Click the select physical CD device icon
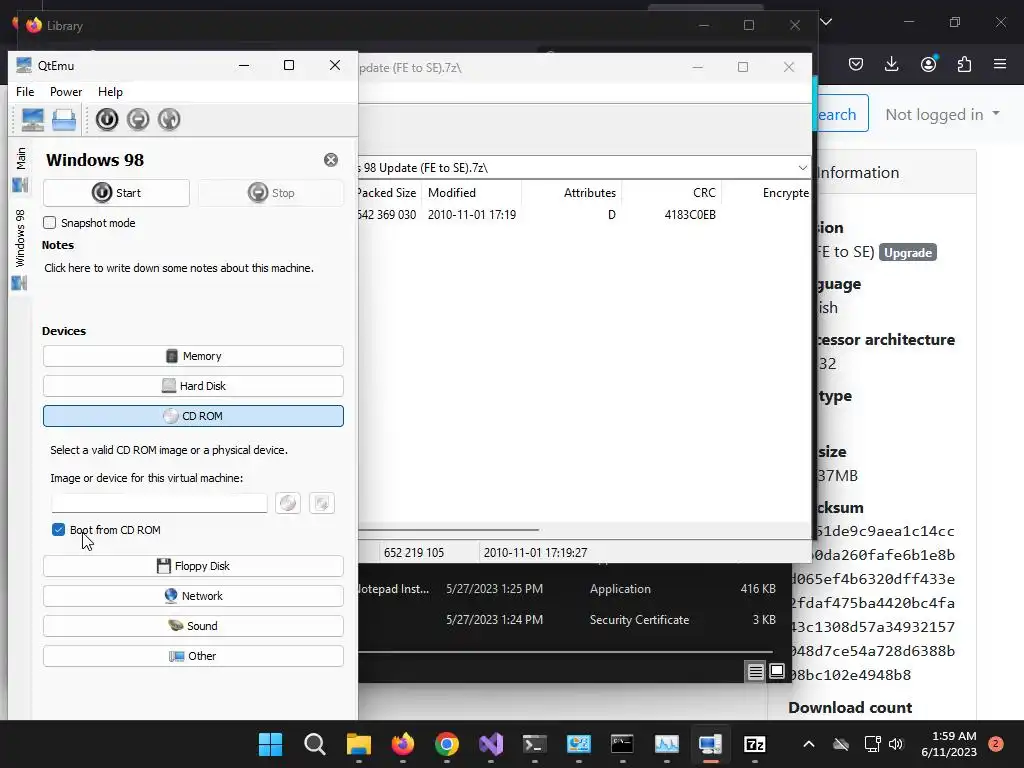 point(288,503)
